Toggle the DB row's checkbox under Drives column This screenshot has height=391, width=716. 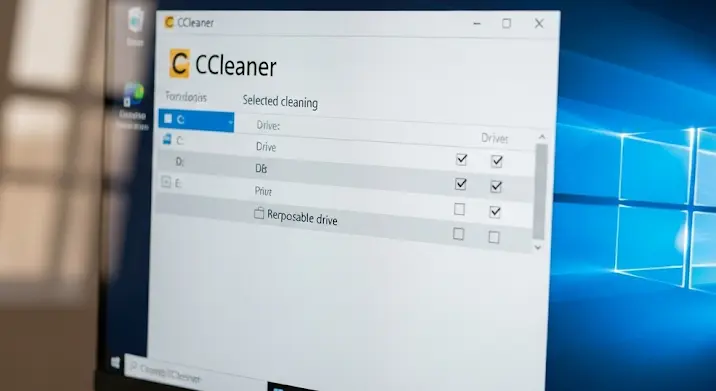pyautogui.click(x=495, y=186)
